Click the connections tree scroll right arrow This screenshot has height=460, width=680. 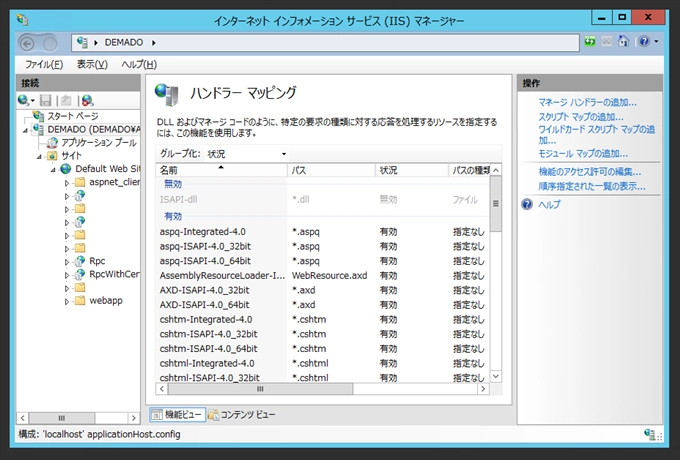click(x=134, y=418)
